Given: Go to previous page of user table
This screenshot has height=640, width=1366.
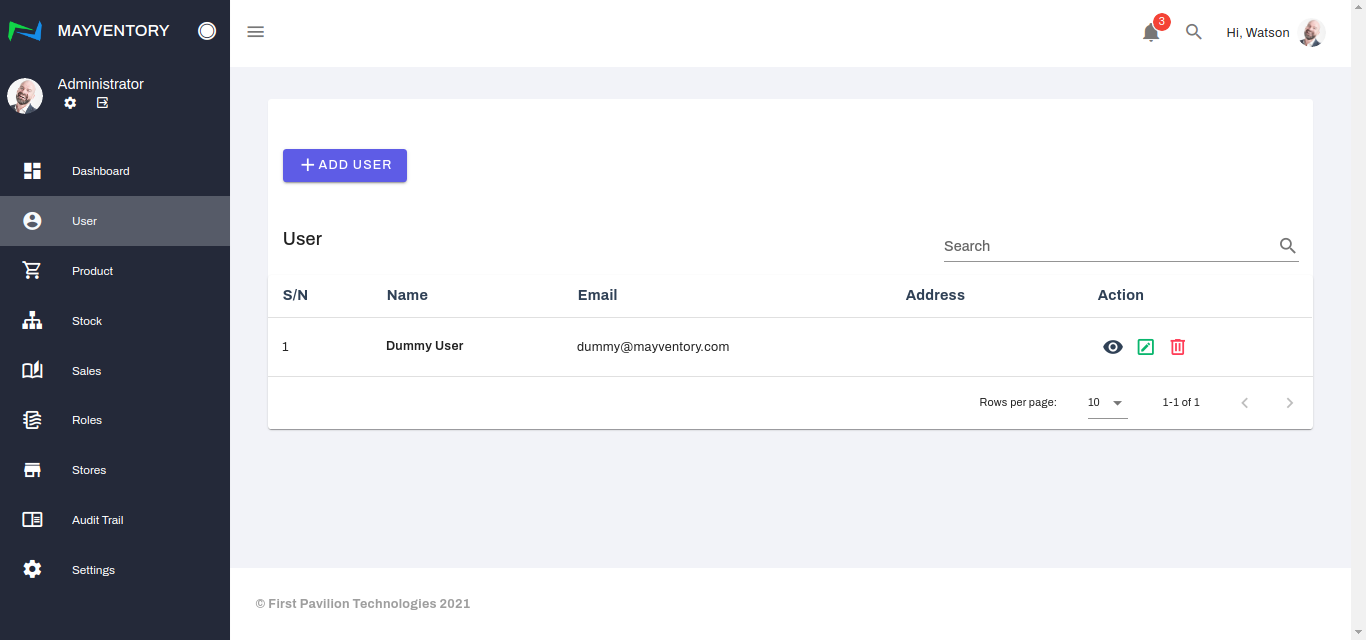Looking at the screenshot, I should pyautogui.click(x=1245, y=403).
